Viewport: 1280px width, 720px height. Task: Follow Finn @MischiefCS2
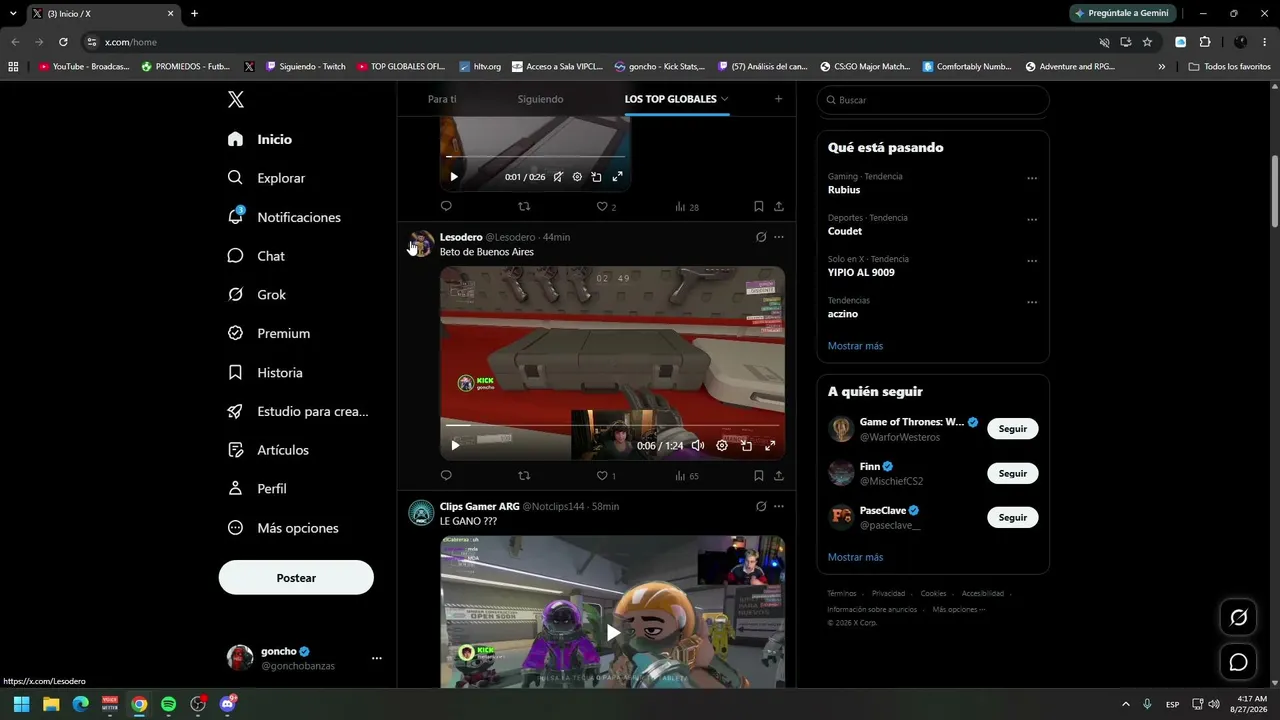[x=1013, y=473]
